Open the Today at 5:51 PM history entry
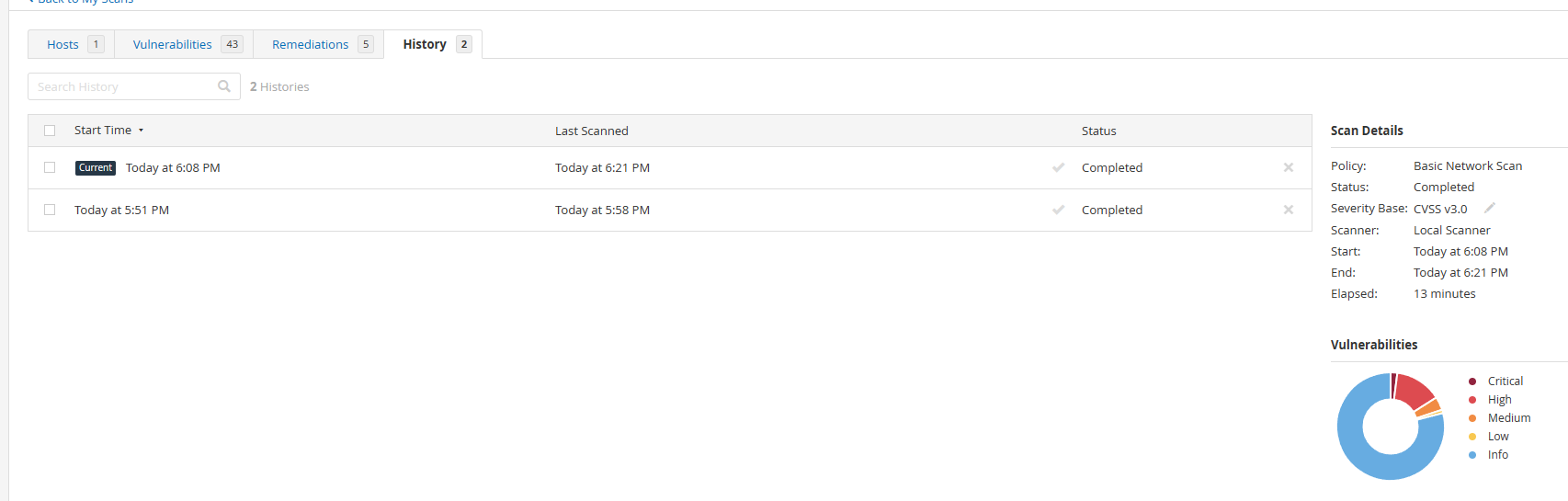This screenshot has height=501, width=1568. point(121,210)
